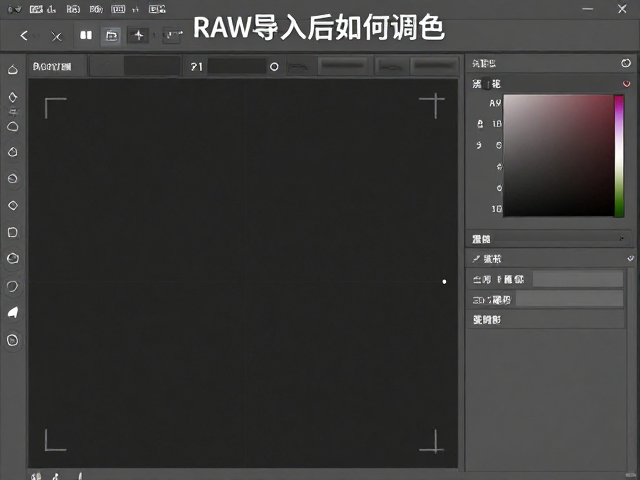Open the second menu in the menu bar

(x=73, y=9)
